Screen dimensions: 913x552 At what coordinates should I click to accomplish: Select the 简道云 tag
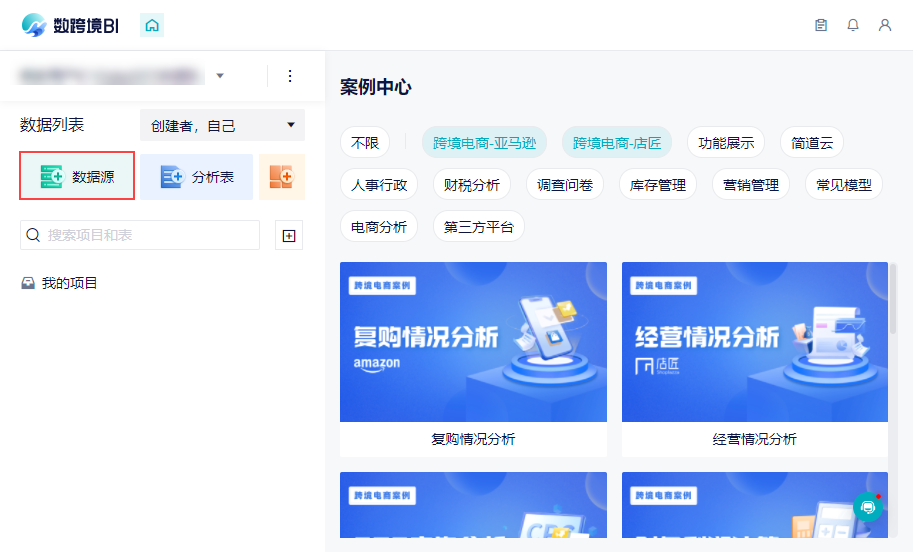pos(812,143)
